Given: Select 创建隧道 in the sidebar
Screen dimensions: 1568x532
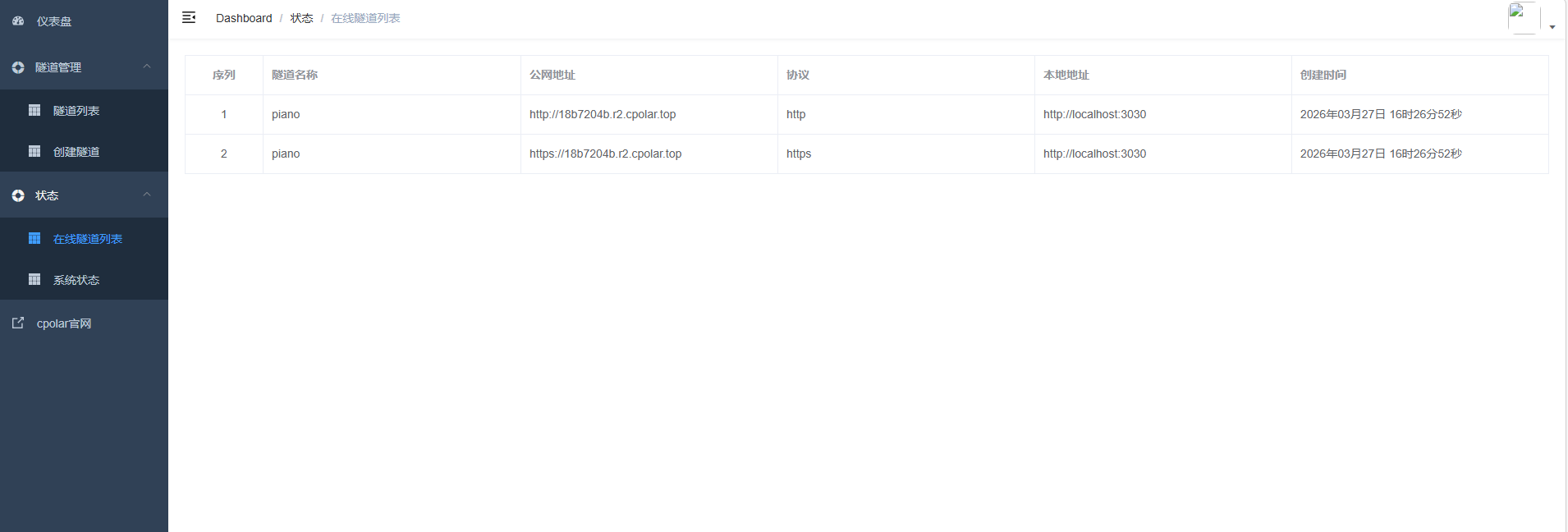Looking at the screenshot, I should 76,152.
